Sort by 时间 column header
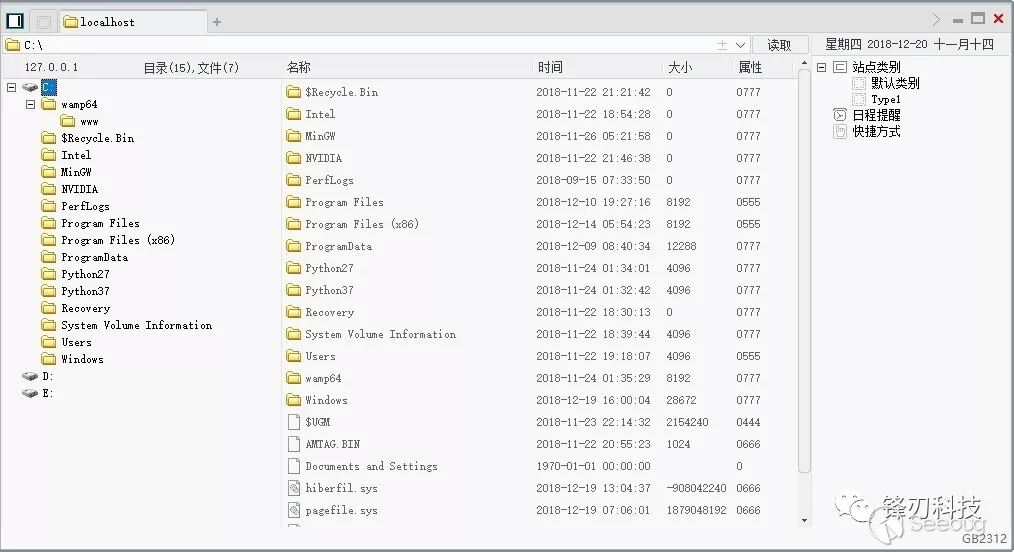The width and height of the screenshot is (1014, 552). [550, 67]
